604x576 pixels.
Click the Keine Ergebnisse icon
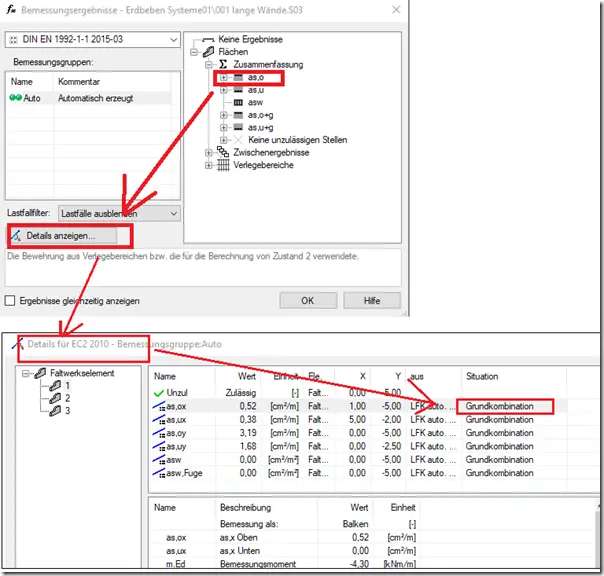tap(208, 39)
